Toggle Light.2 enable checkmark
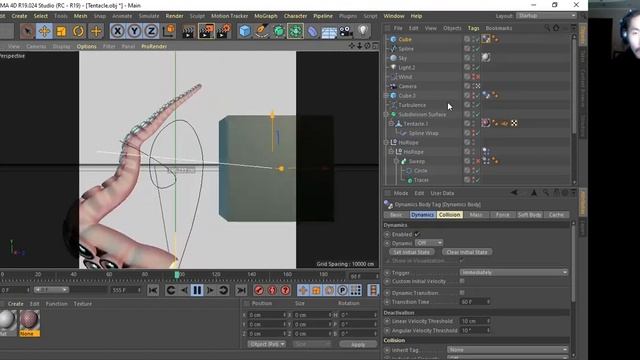The height and width of the screenshot is (360, 640). [477, 67]
